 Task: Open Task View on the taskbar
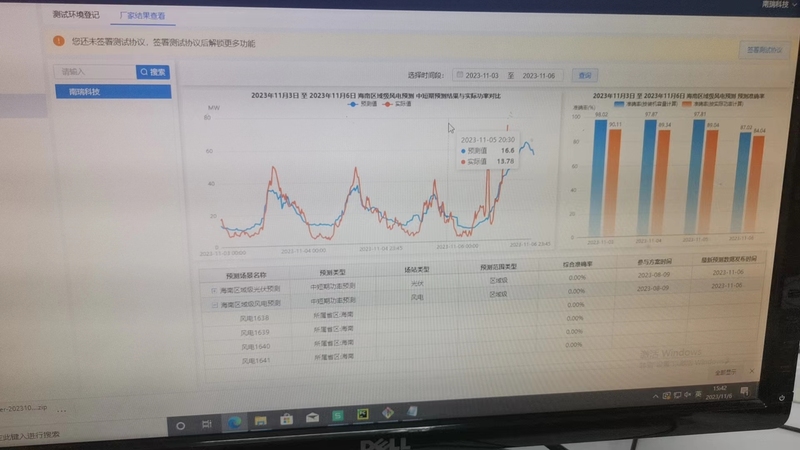point(207,424)
